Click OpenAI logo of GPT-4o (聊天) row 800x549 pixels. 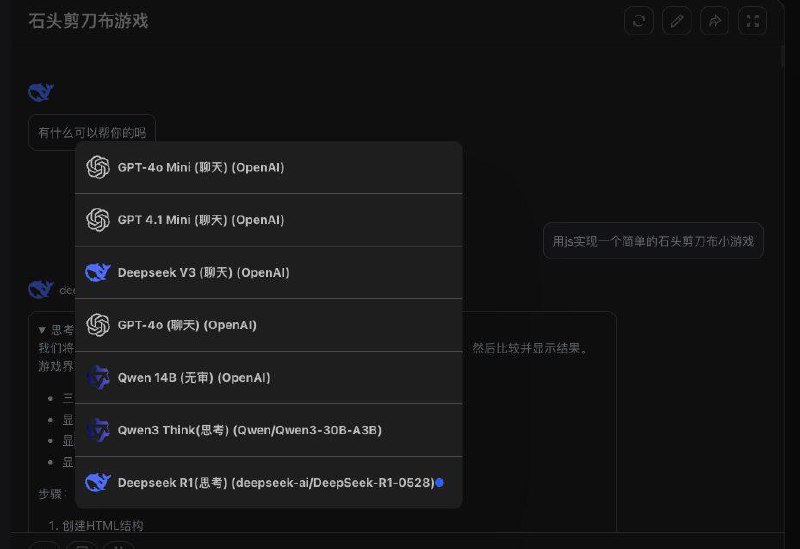[x=98, y=325]
